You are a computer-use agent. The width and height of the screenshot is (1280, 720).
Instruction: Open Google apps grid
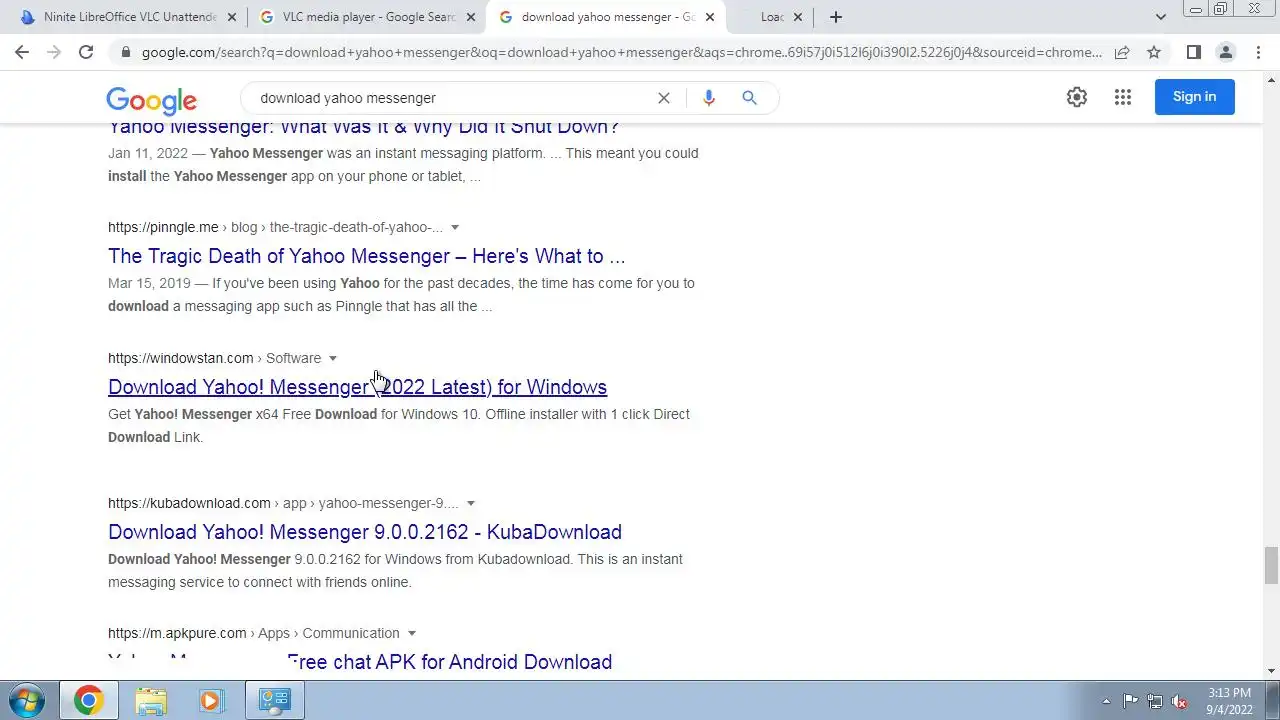1123,97
